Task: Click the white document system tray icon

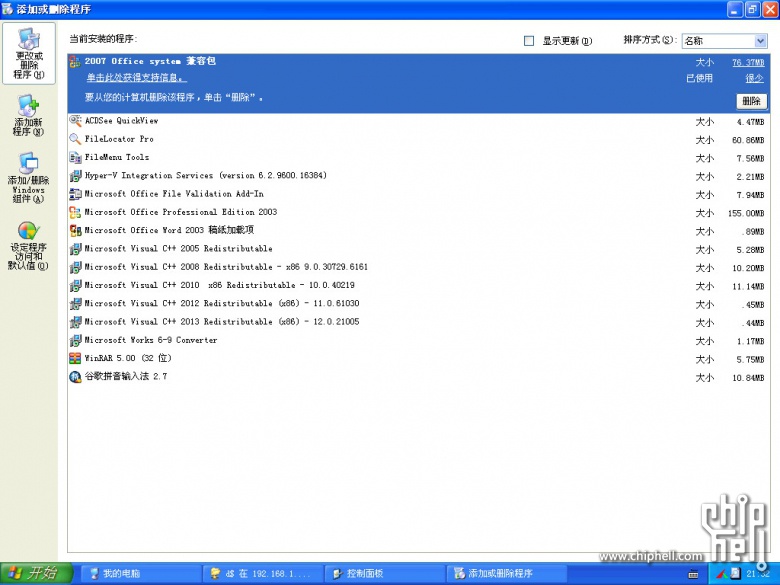Action: click(736, 574)
